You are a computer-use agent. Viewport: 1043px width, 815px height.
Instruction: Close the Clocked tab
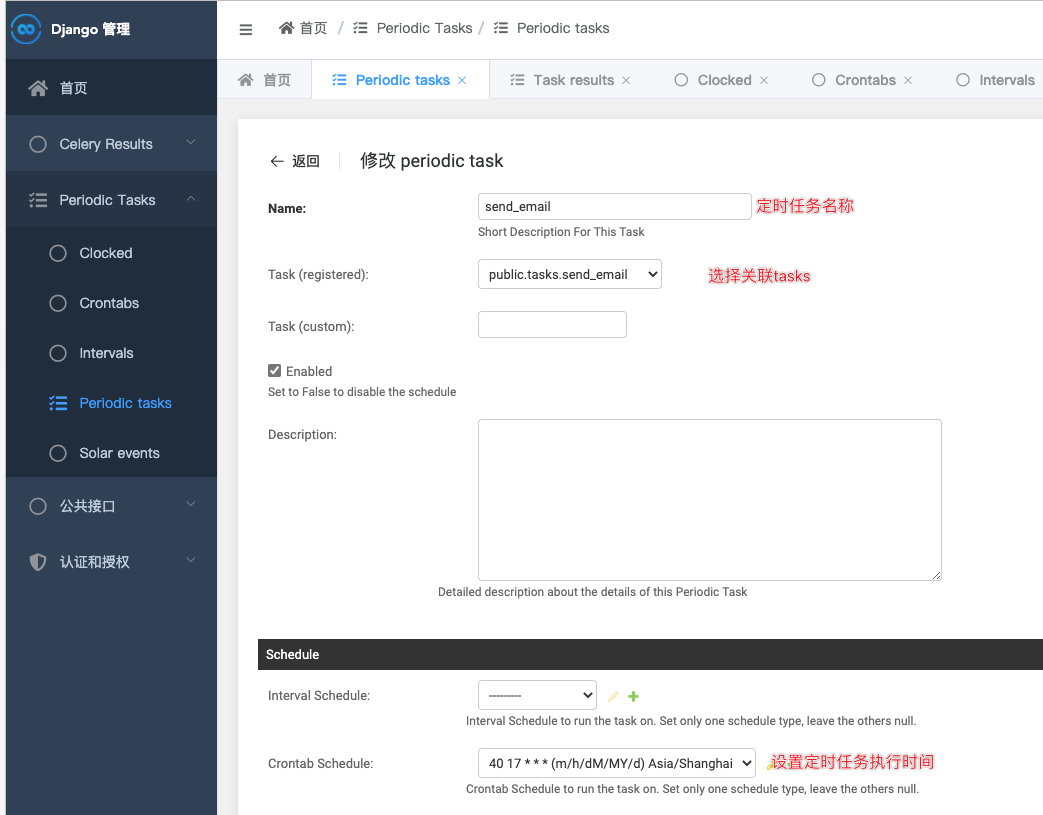(x=764, y=81)
